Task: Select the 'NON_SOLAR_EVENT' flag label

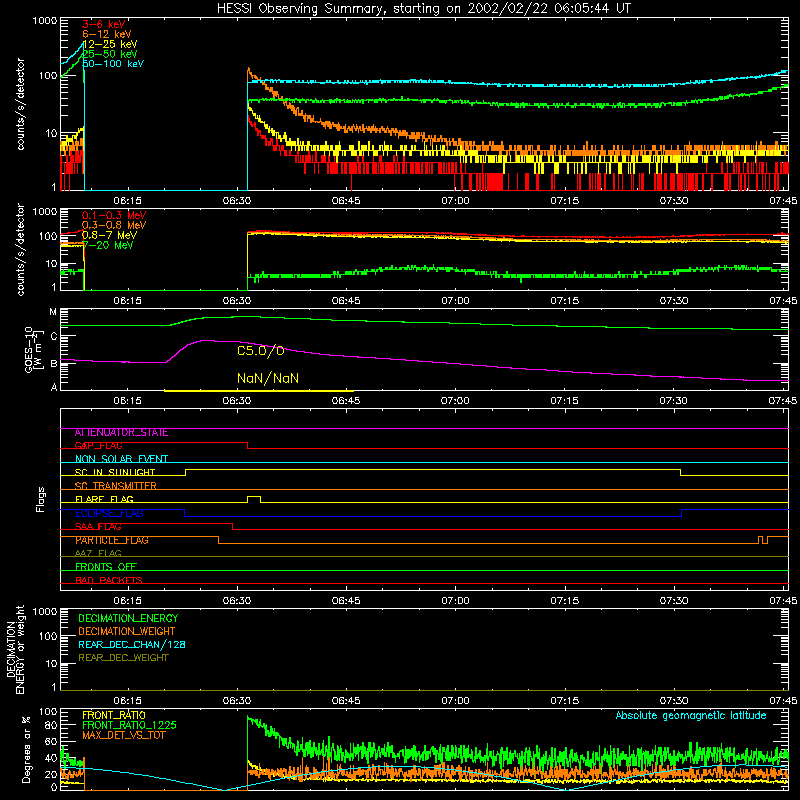Action: tap(121, 459)
